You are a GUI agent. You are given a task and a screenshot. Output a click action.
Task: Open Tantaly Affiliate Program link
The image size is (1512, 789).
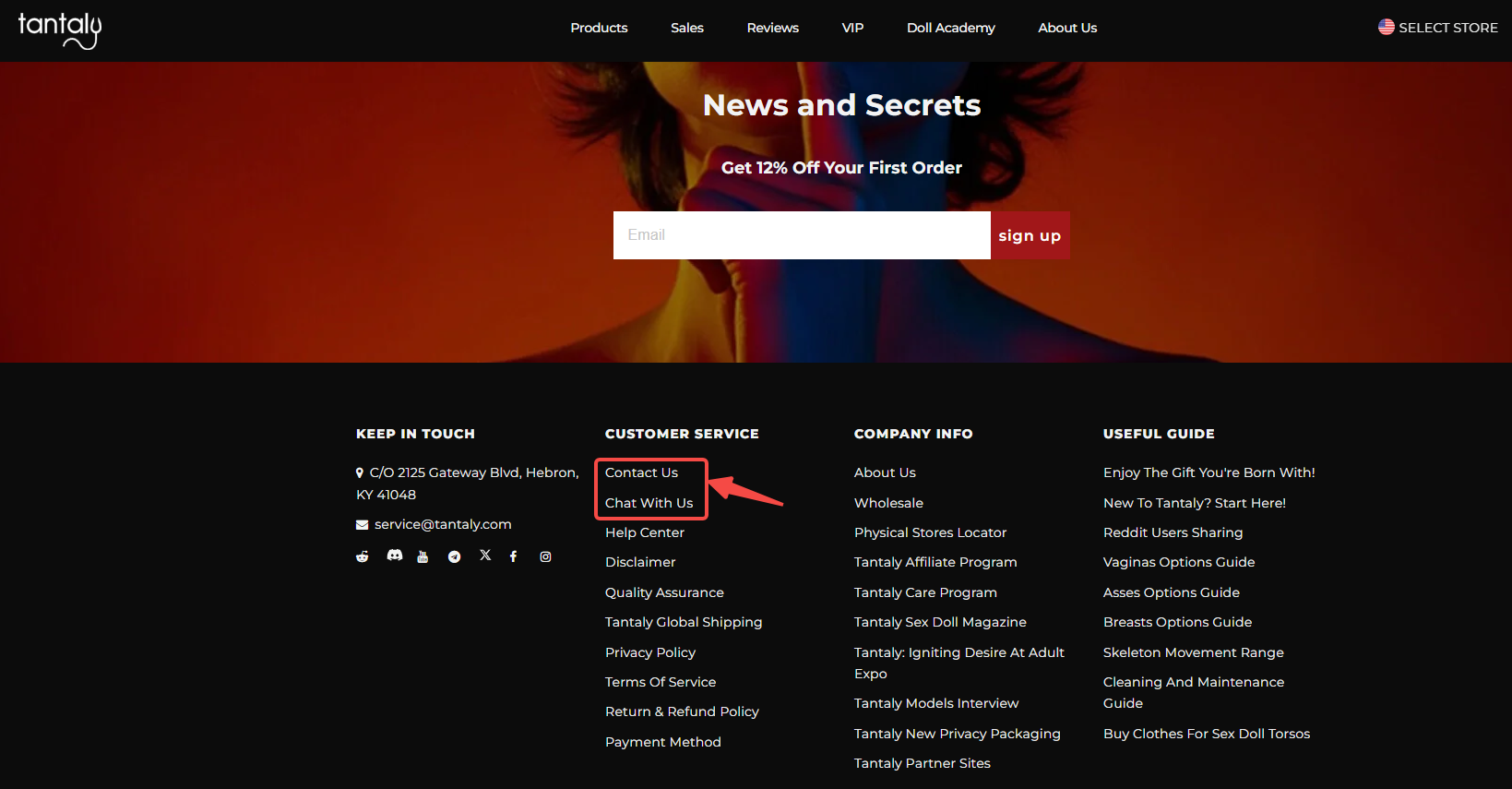(935, 562)
